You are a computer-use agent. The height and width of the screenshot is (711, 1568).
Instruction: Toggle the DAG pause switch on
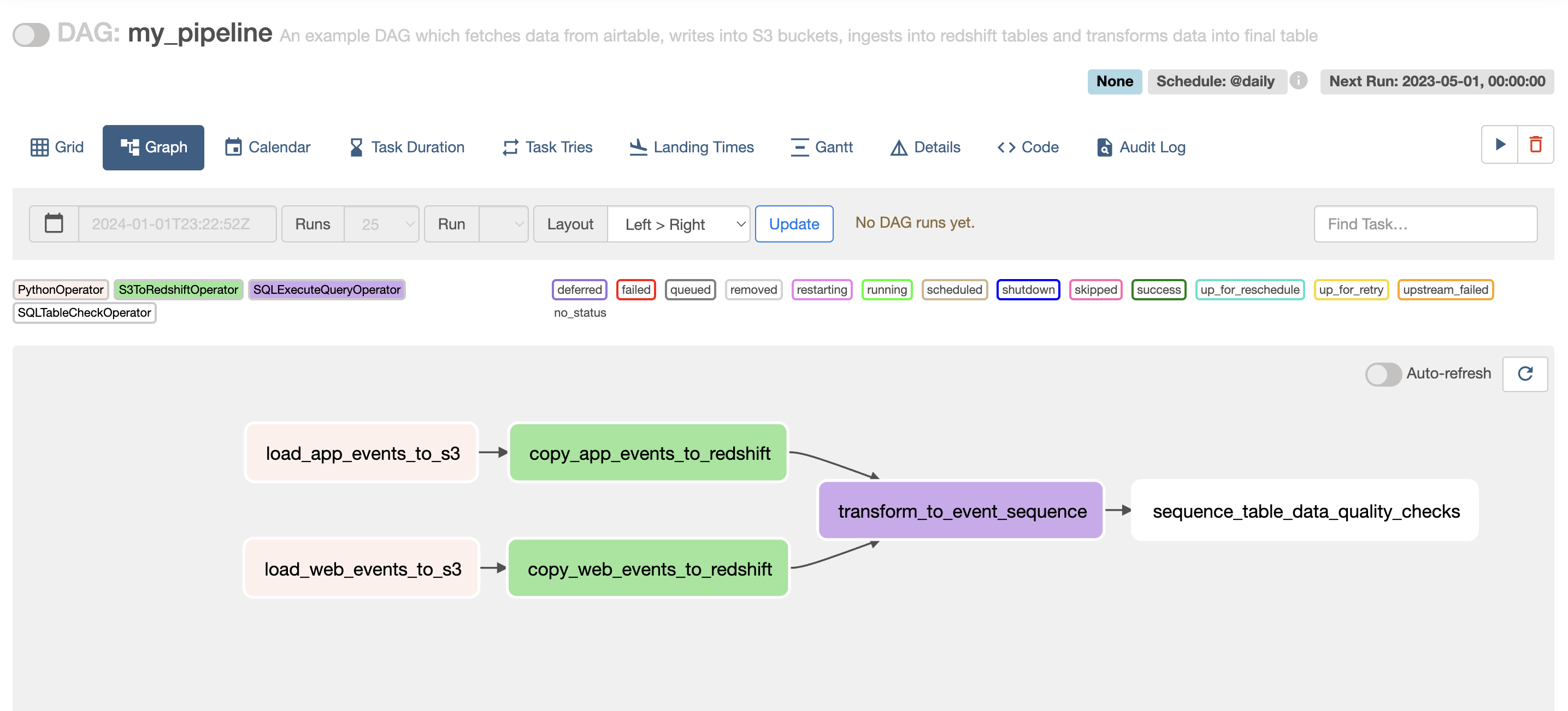(31, 34)
